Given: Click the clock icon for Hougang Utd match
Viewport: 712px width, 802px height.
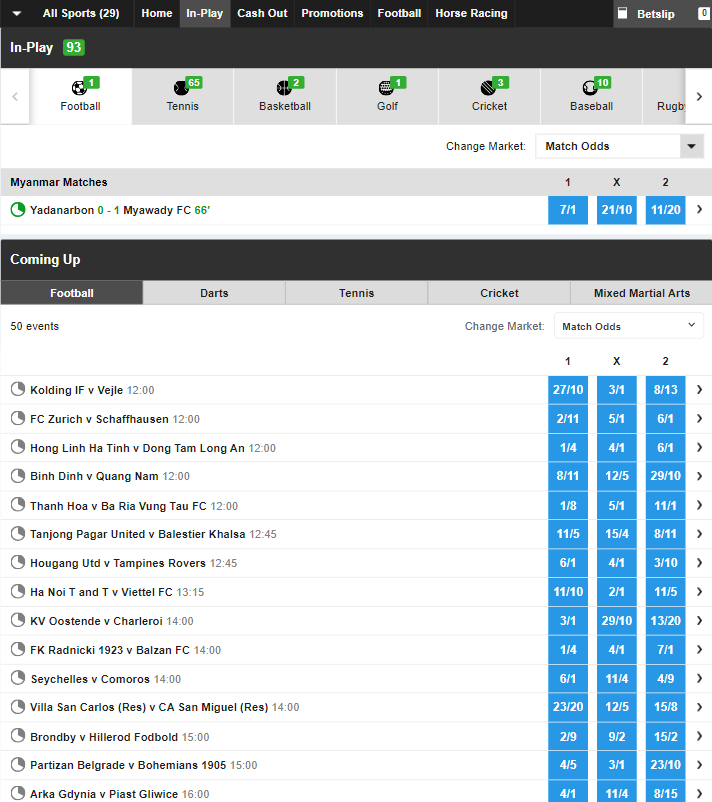Looking at the screenshot, I should (18, 563).
